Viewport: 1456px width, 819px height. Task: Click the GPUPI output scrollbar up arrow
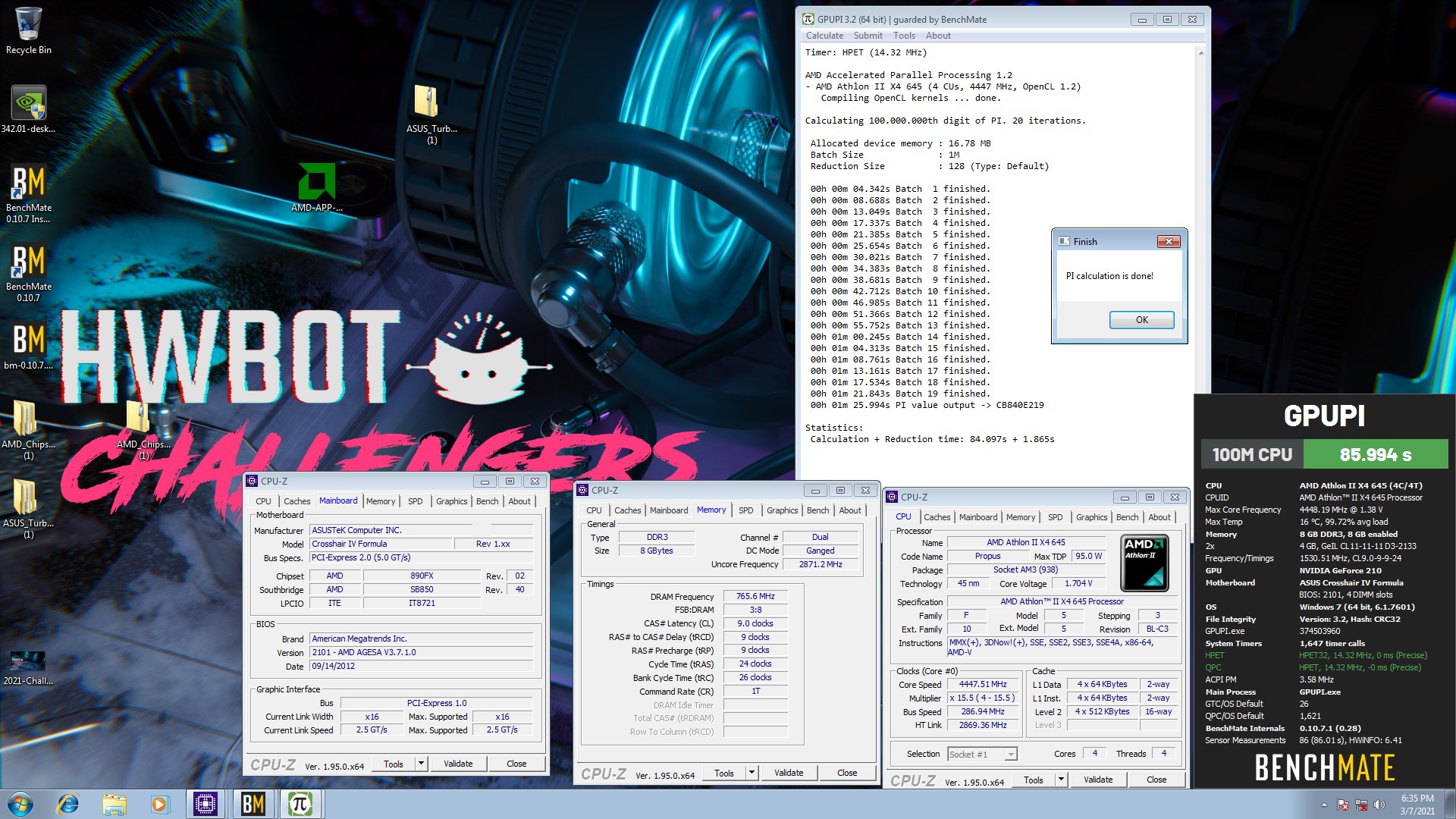coord(1200,53)
